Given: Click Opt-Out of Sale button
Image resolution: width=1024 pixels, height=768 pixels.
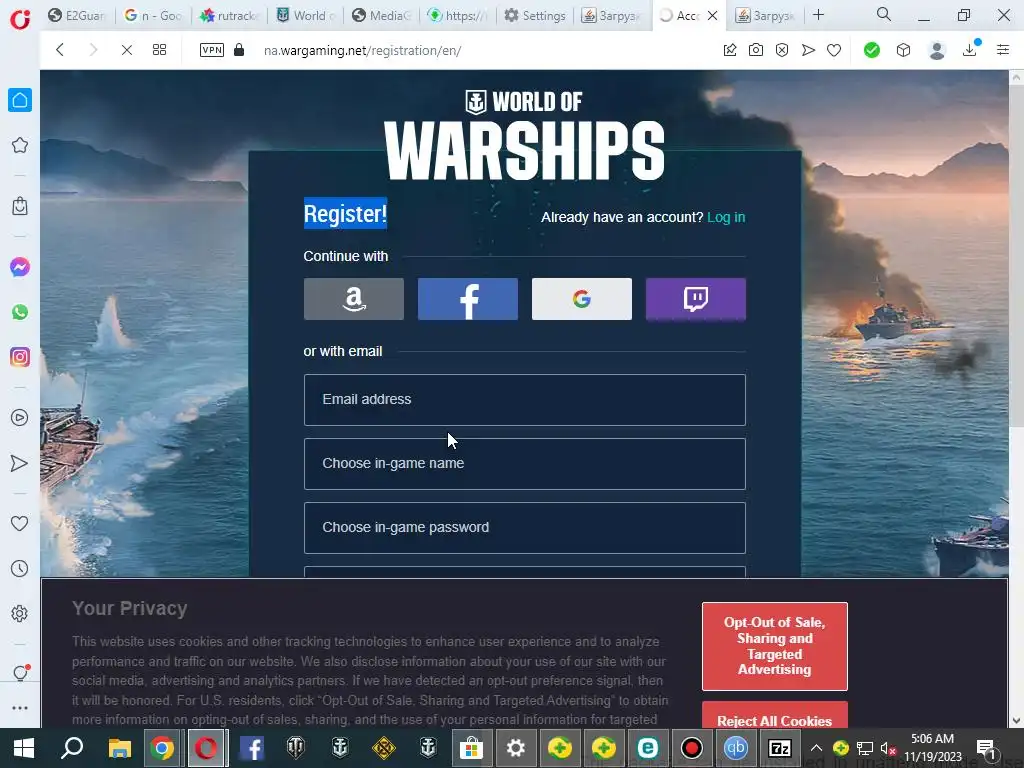Looking at the screenshot, I should click(775, 646).
